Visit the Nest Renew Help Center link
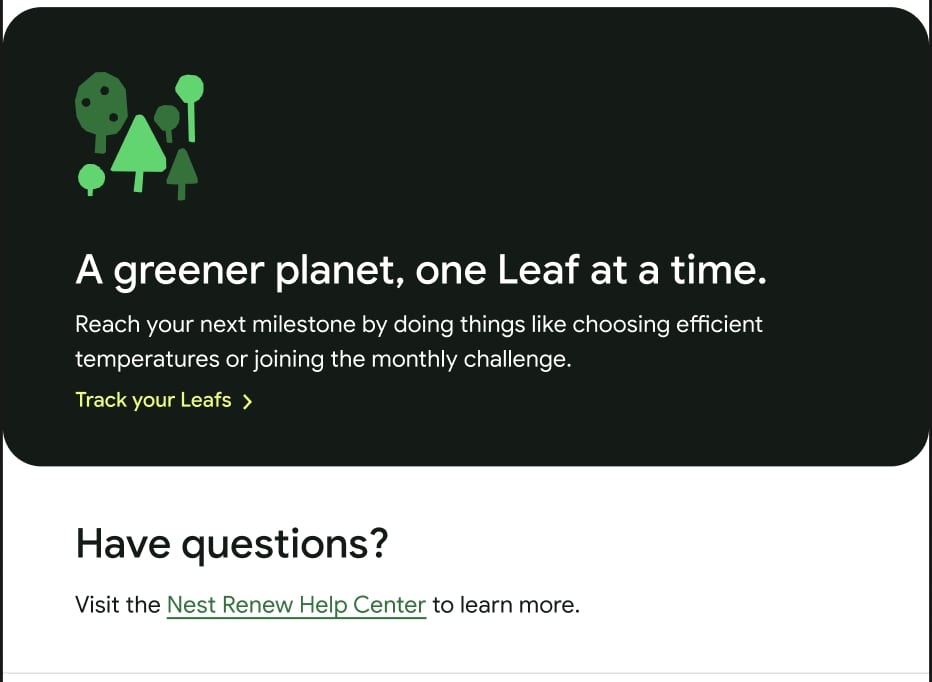The height and width of the screenshot is (682, 932). (296, 605)
